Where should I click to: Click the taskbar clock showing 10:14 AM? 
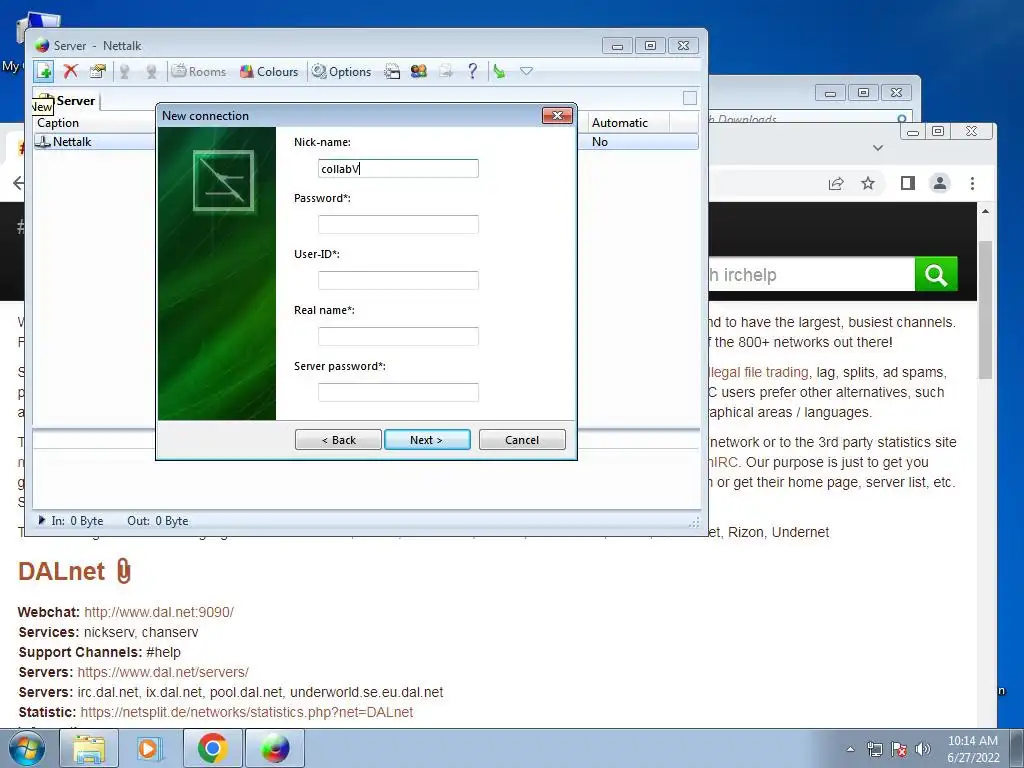click(973, 749)
